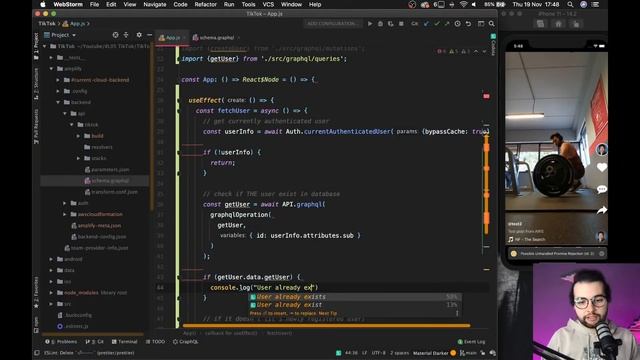Open the Git tool window button
Screen dimensions: 640x360
95,342
